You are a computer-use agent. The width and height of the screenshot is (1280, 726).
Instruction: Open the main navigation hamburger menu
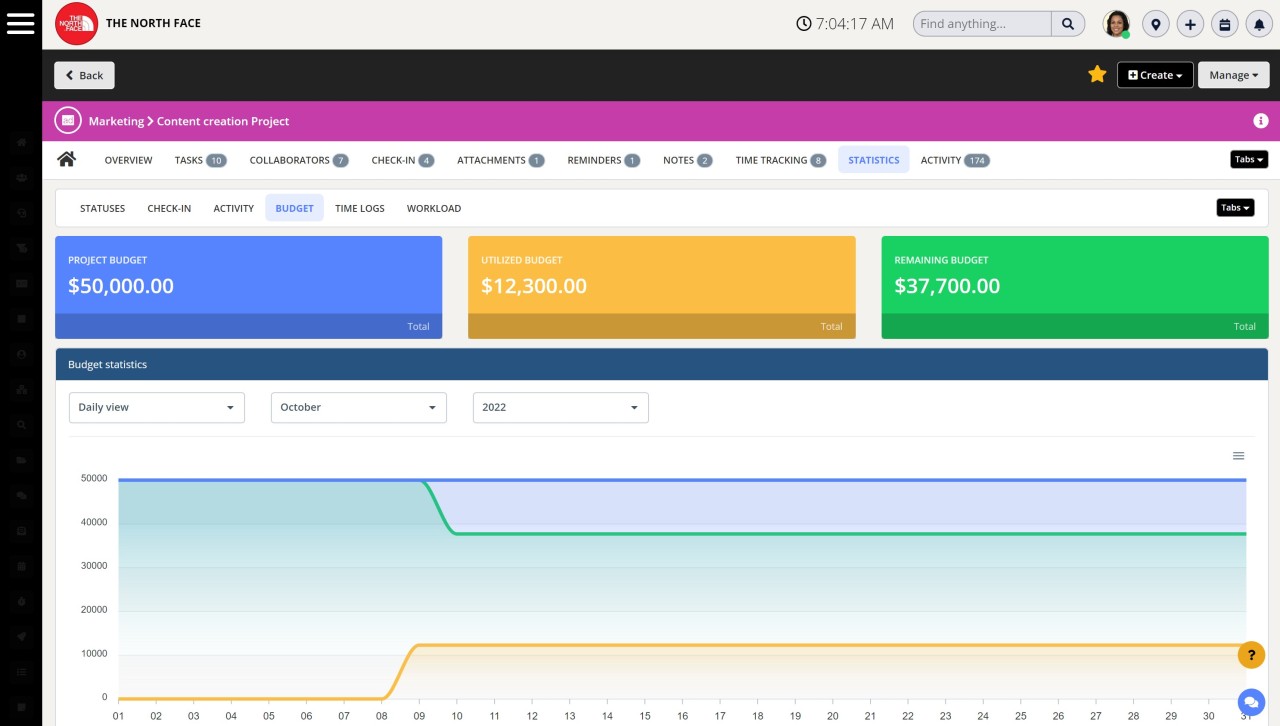21,23
